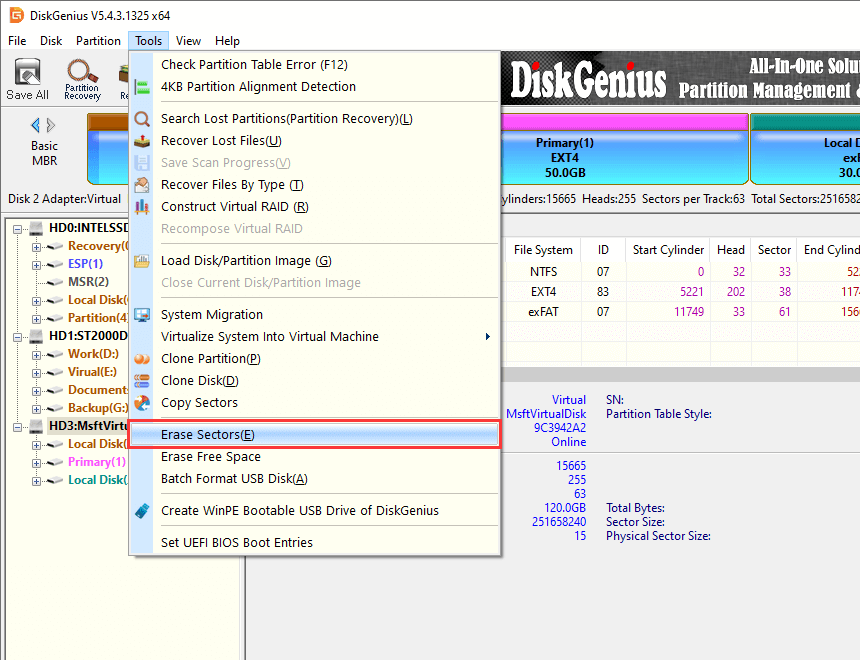Click the Save All toolbar icon
This screenshot has width=860, height=660.
pos(27,78)
